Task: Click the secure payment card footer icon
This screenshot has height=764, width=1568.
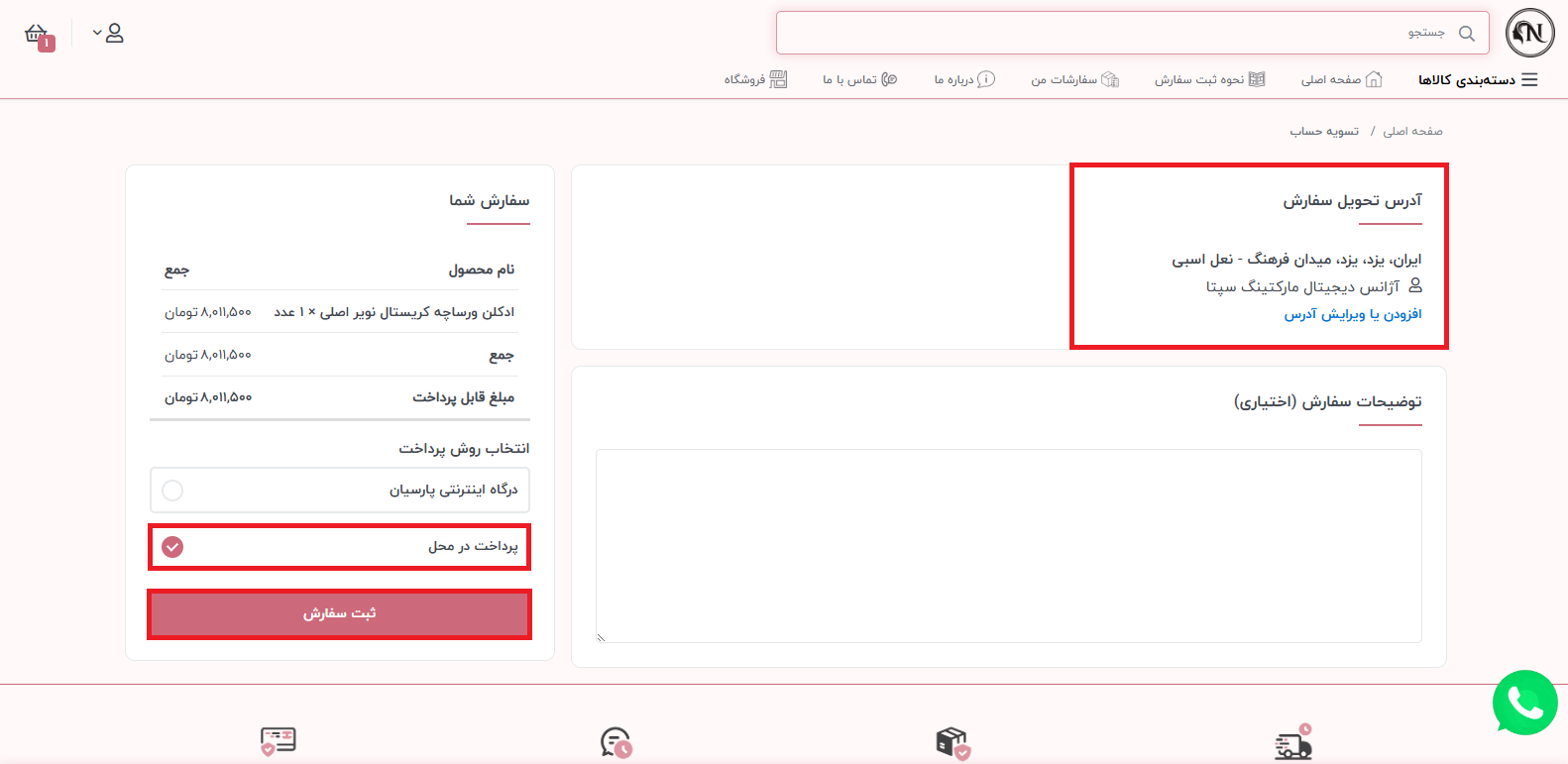Action: 278,742
